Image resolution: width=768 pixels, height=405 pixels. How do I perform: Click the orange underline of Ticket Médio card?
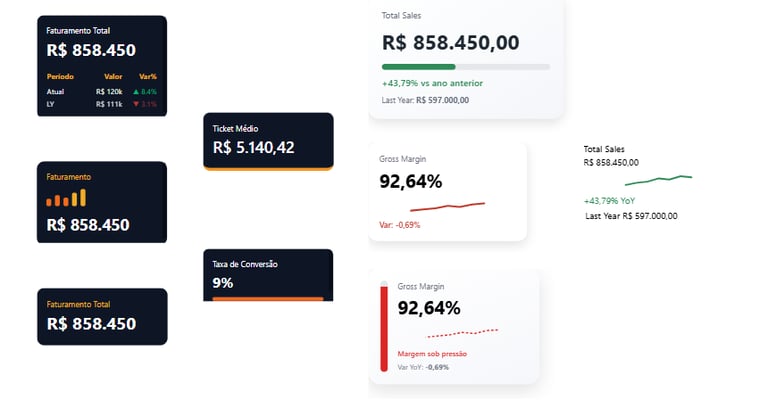[x=268, y=170]
